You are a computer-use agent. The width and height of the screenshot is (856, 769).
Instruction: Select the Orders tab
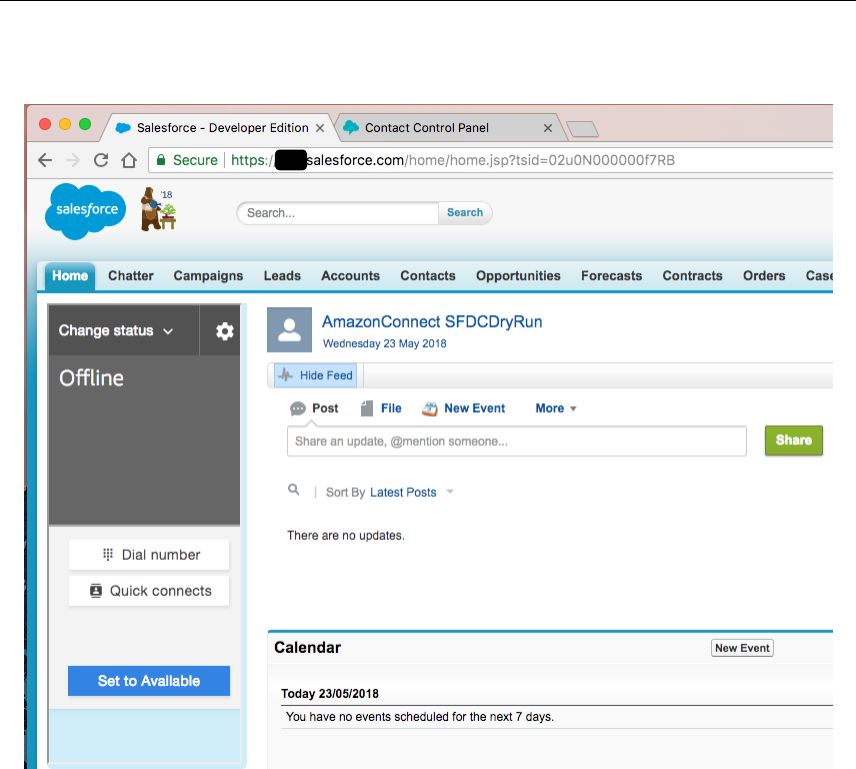coord(764,276)
